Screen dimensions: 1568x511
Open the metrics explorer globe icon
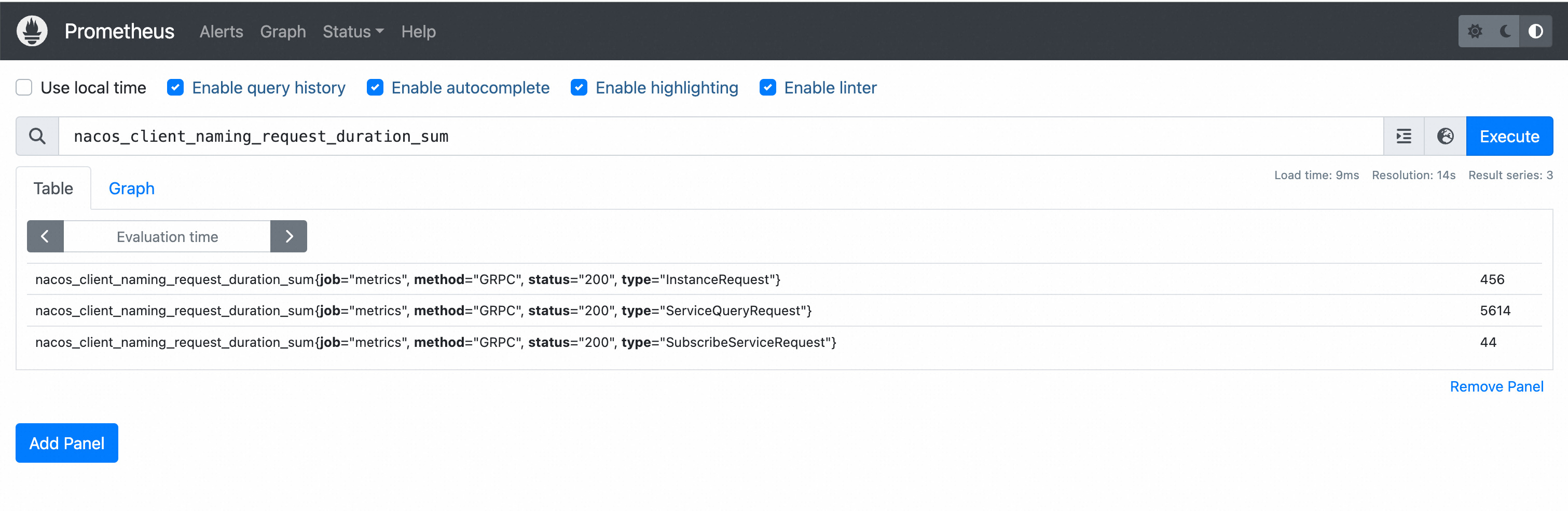pos(1446,137)
